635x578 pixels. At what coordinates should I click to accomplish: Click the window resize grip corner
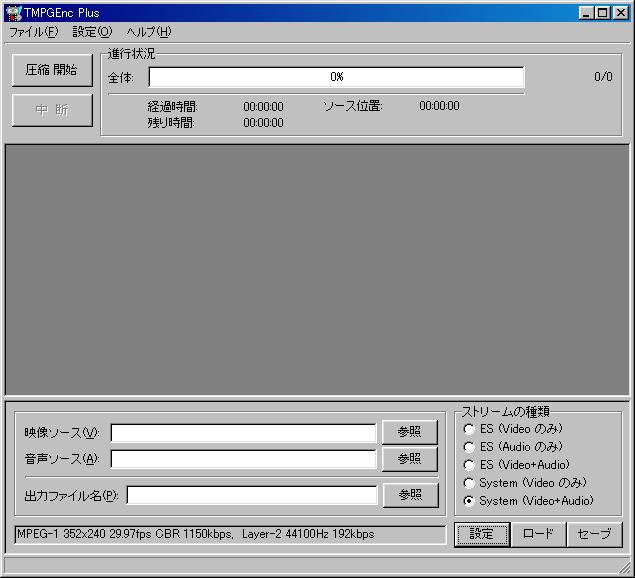point(624,566)
